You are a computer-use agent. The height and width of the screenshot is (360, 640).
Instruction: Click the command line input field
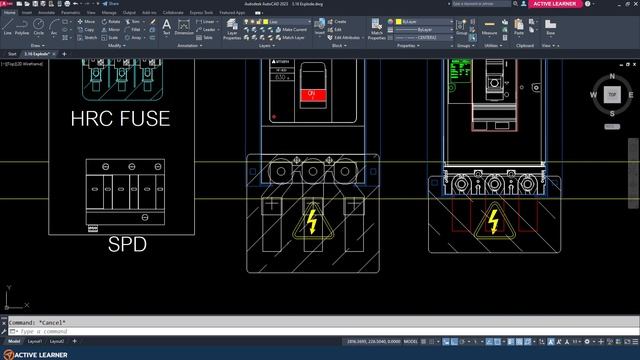[322, 331]
